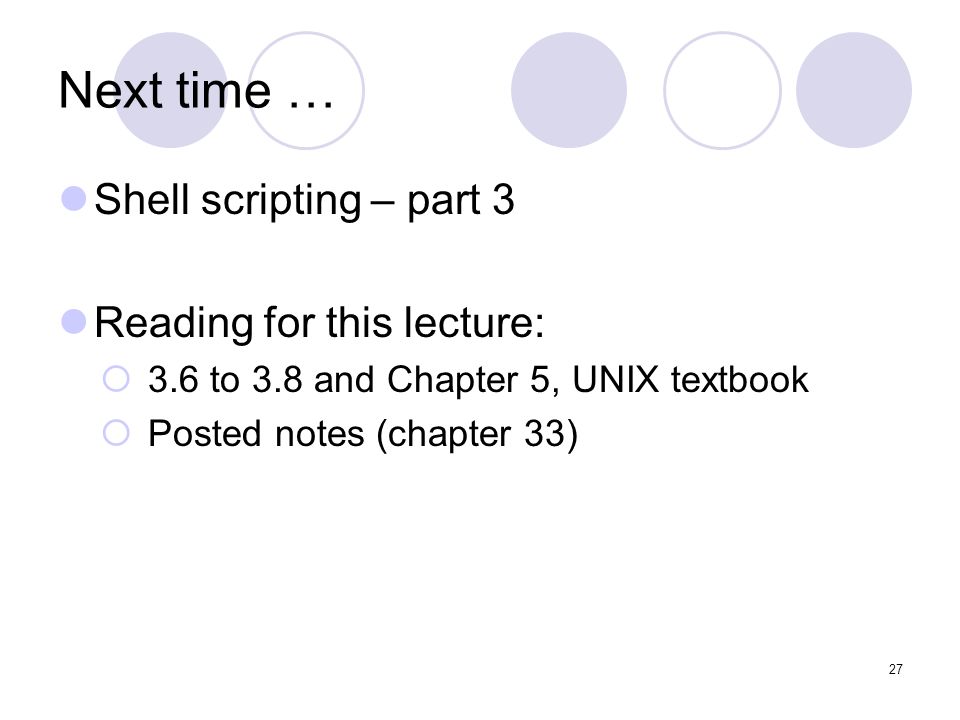This screenshot has width=960, height=720.
Task: Click the outlined circle between the two filled right circles
Action: point(722,90)
